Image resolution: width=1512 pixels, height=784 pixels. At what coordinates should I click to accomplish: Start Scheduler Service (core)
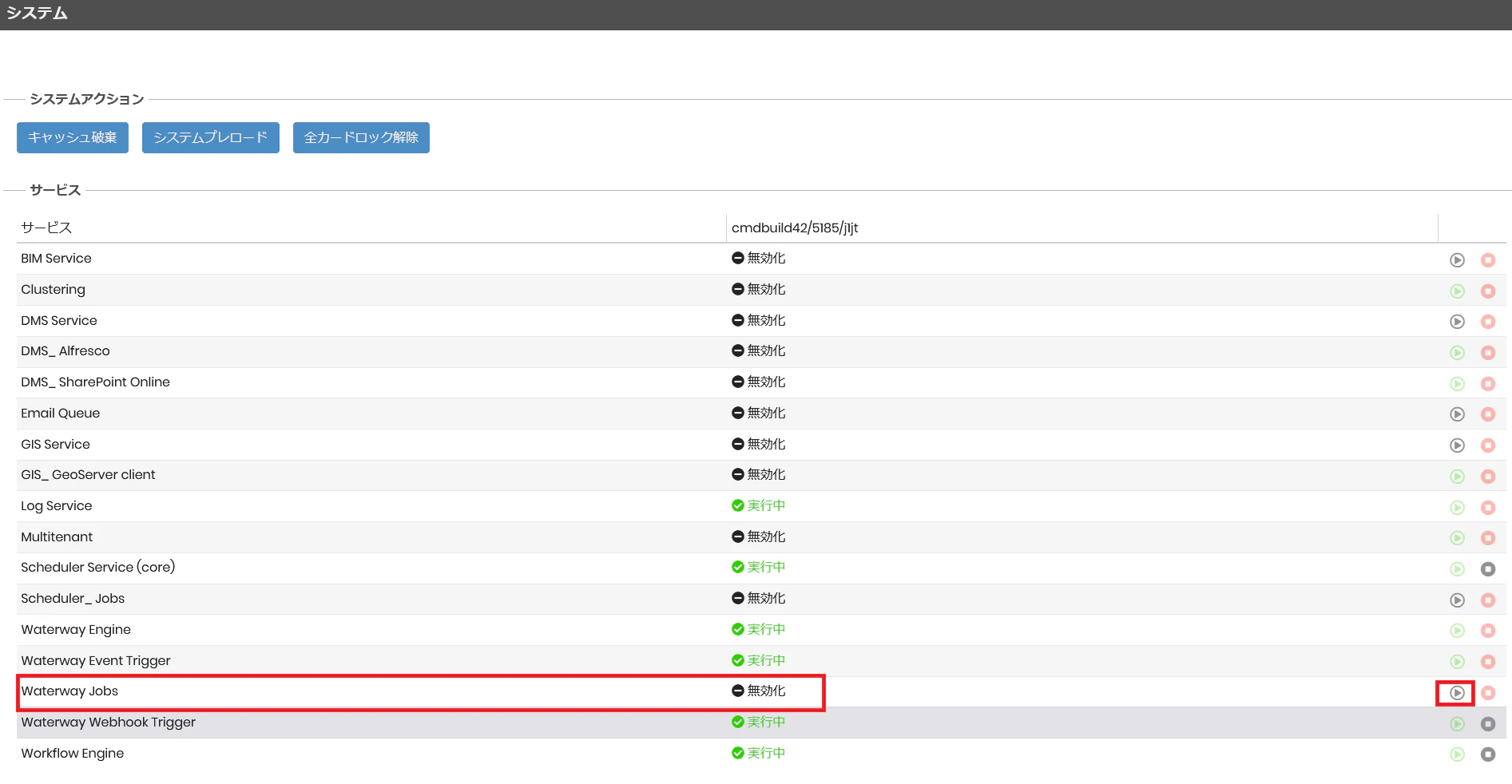1457,568
